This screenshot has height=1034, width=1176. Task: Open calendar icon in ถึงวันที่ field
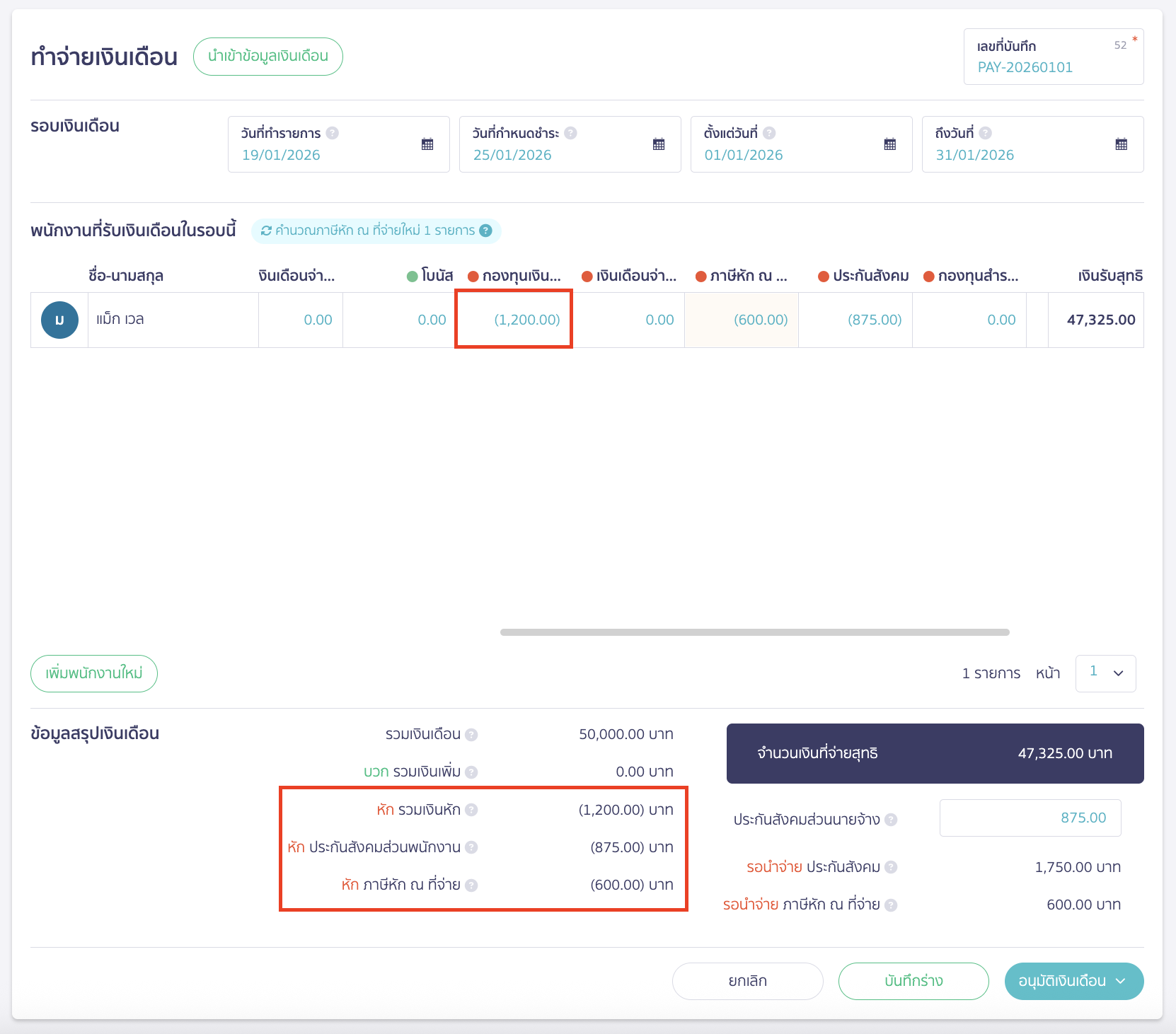click(x=1122, y=144)
